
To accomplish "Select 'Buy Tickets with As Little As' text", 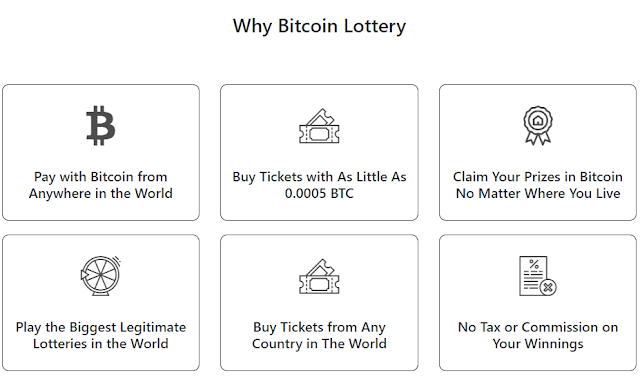I will pos(319,177).
